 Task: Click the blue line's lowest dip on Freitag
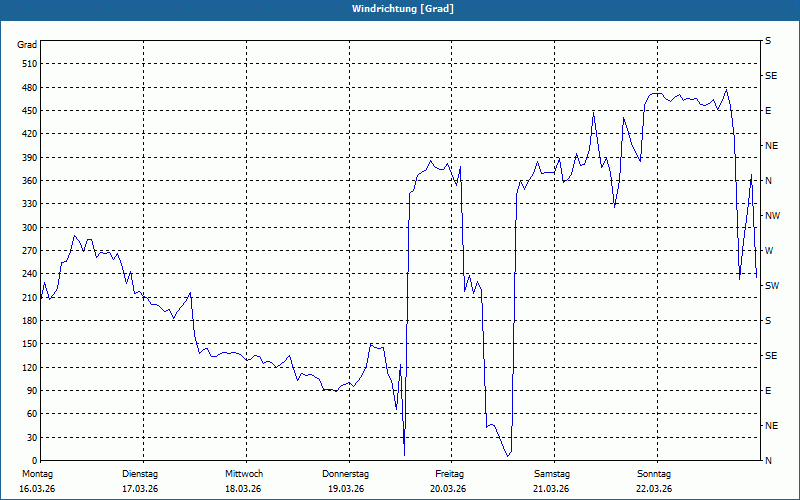click(x=508, y=455)
